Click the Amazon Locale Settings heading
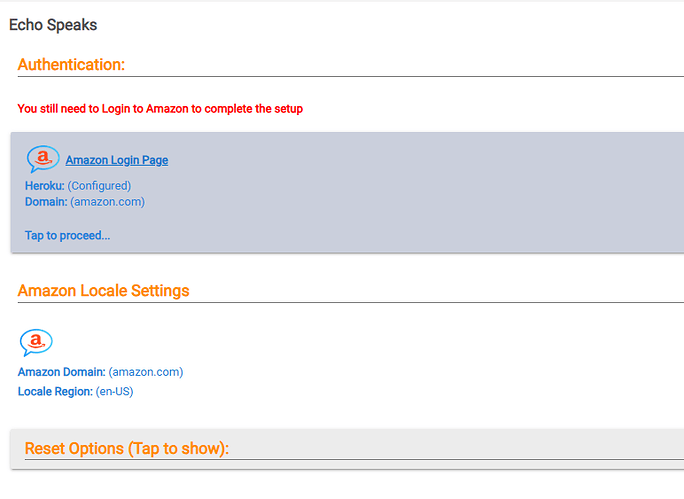Viewport: 684px width, 499px height. [103, 291]
